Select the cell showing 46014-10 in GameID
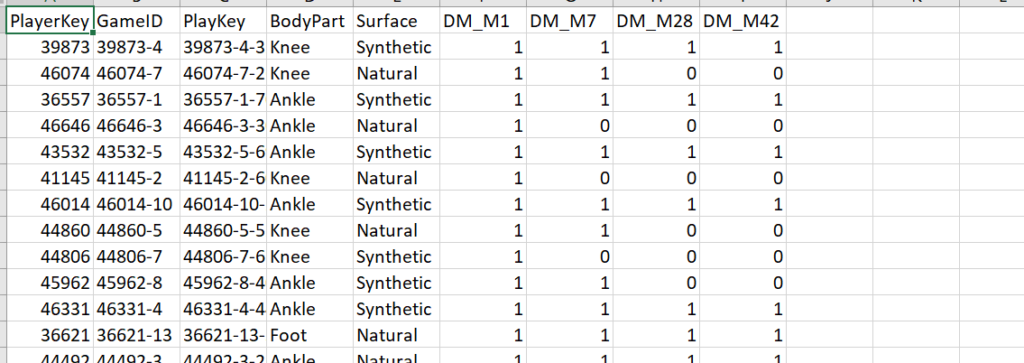Viewport: 1024px width, 363px height. 137,204
